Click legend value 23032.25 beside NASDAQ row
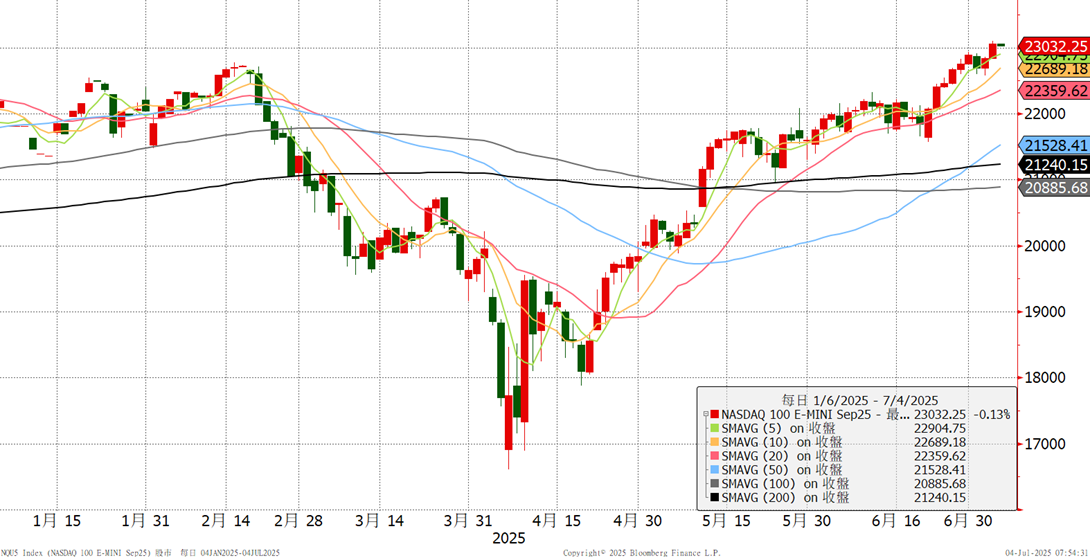Viewport: 1090px width, 558px height. tap(941, 415)
